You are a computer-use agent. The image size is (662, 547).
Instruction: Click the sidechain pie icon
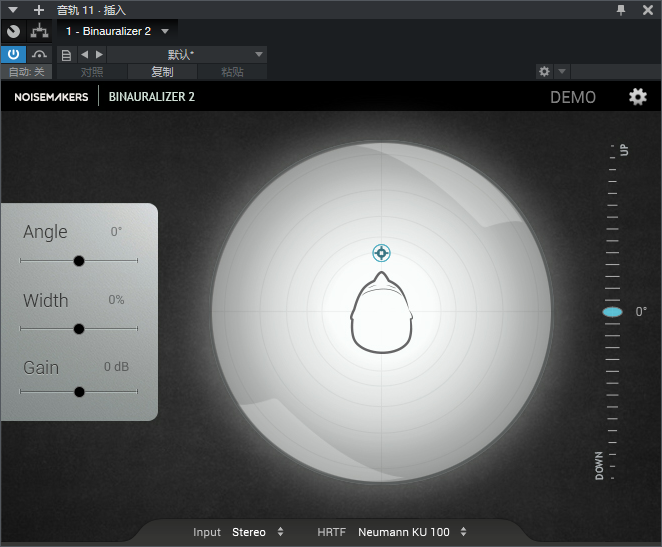[14, 31]
